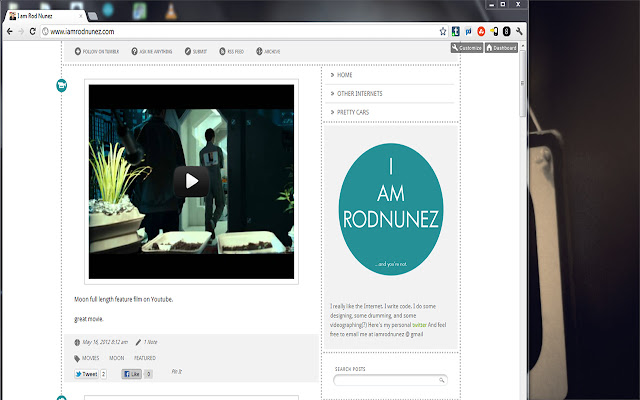Click the Tweet button under post
The height and width of the screenshot is (400, 640).
point(87,374)
